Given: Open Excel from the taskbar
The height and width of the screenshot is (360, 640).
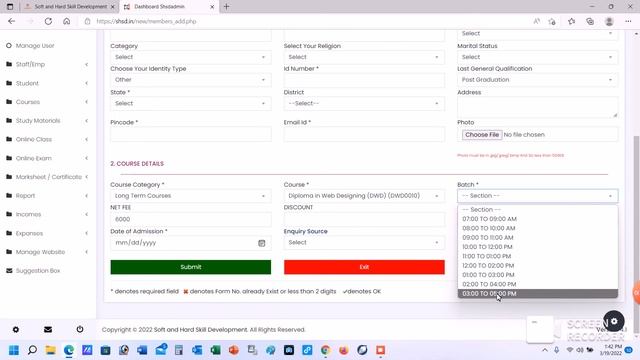Looking at the screenshot, I should 216,350.
